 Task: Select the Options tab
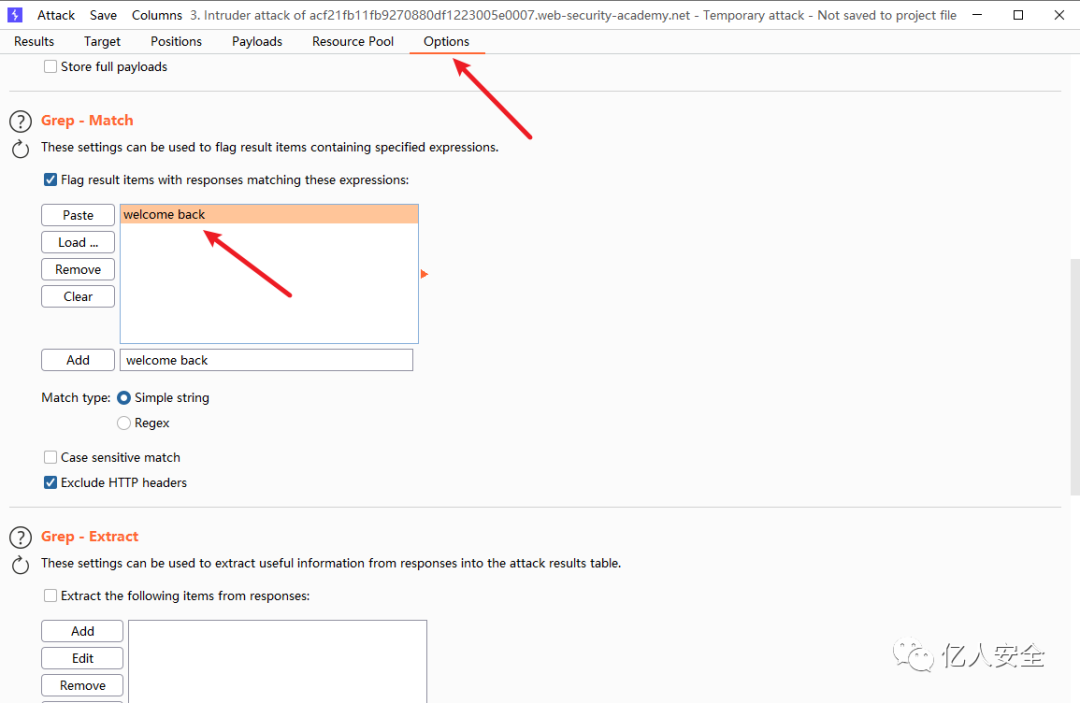click(x=446, y=41)
